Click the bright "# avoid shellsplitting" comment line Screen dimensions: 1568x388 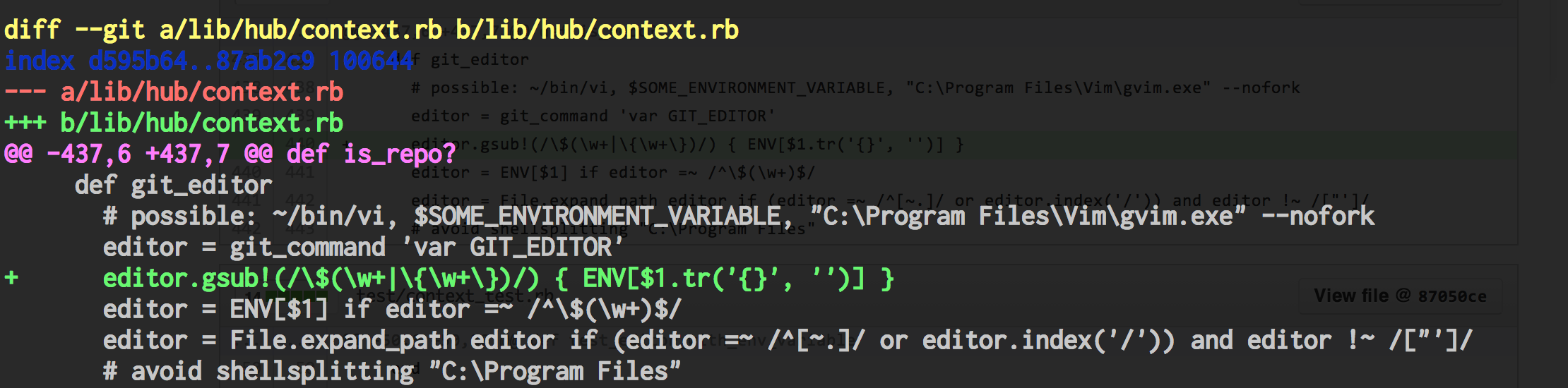pos(392,371)
